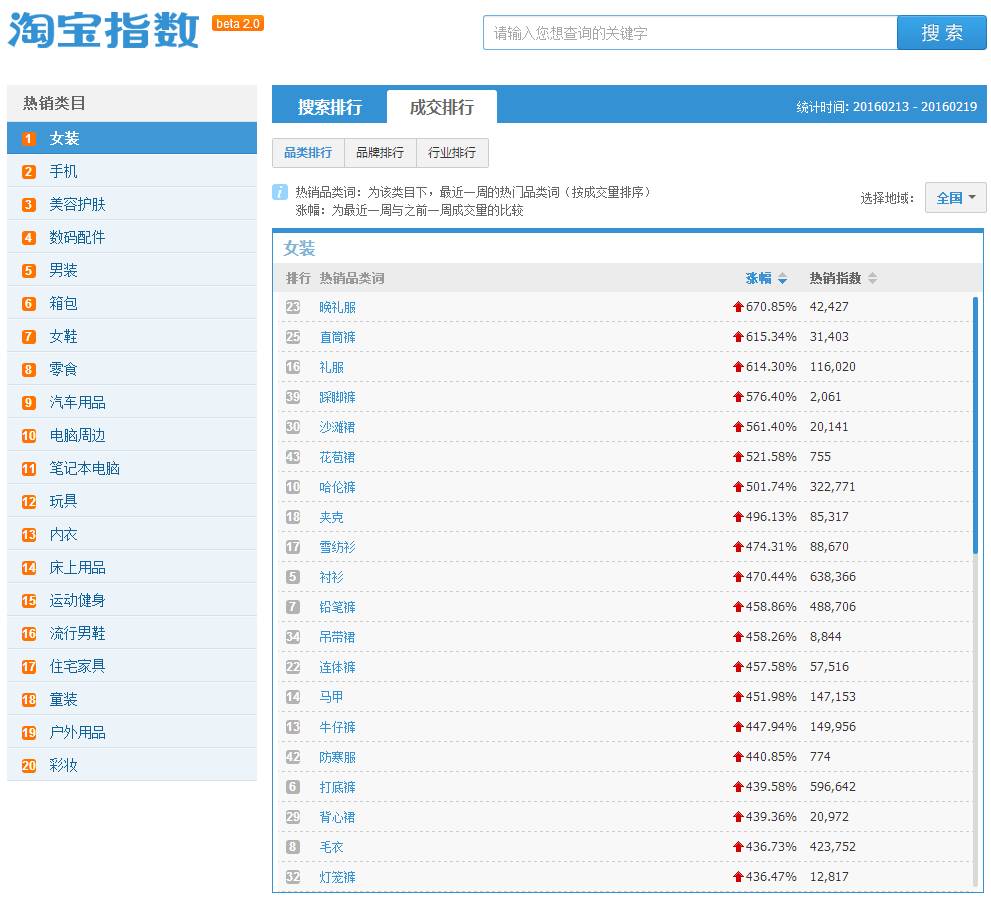
Task: Open the 夹克 link
Action: [x=331, y=518]
